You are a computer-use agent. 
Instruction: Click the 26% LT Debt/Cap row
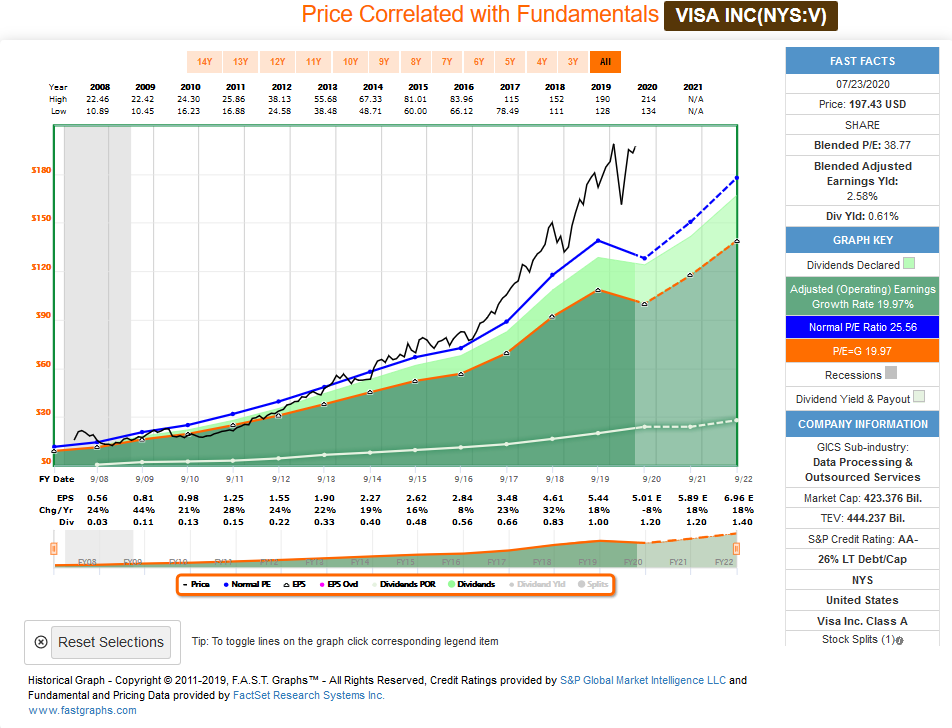click(862, 559)
